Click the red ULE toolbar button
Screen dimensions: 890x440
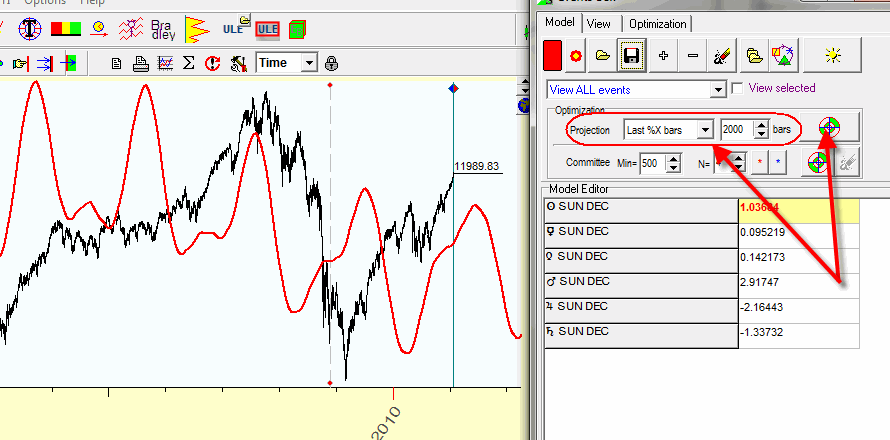point(267,29)
